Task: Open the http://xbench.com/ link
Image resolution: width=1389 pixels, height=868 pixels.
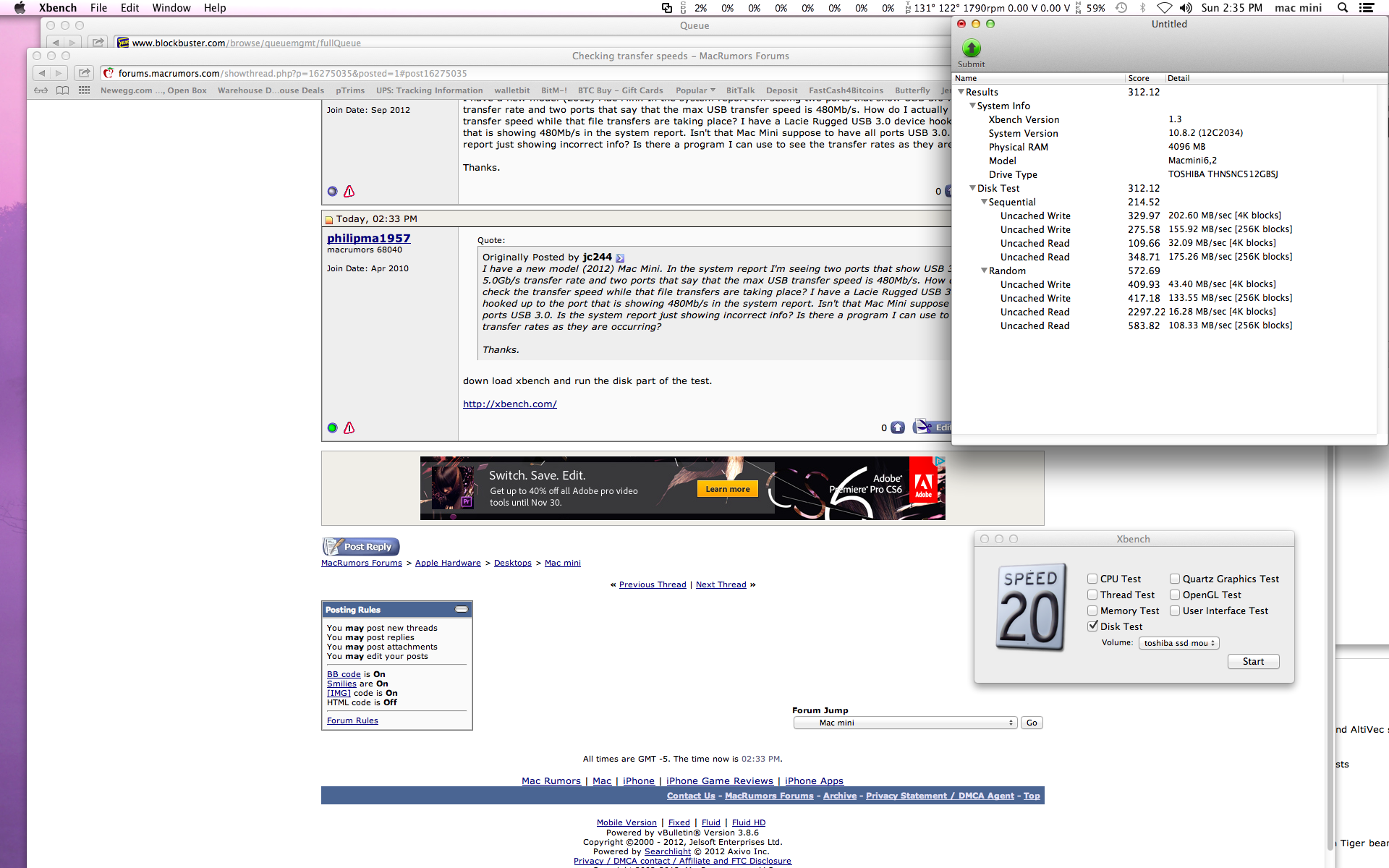Action: (x=509, y=404)
